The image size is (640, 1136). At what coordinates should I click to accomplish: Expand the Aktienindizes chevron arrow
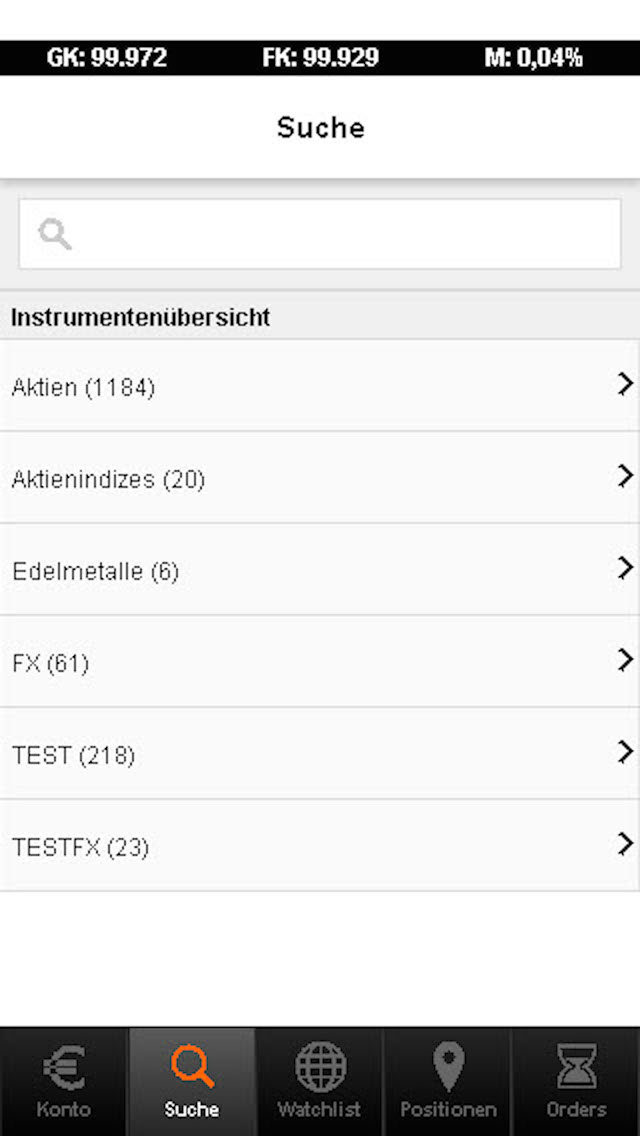(x=626, y=475)
